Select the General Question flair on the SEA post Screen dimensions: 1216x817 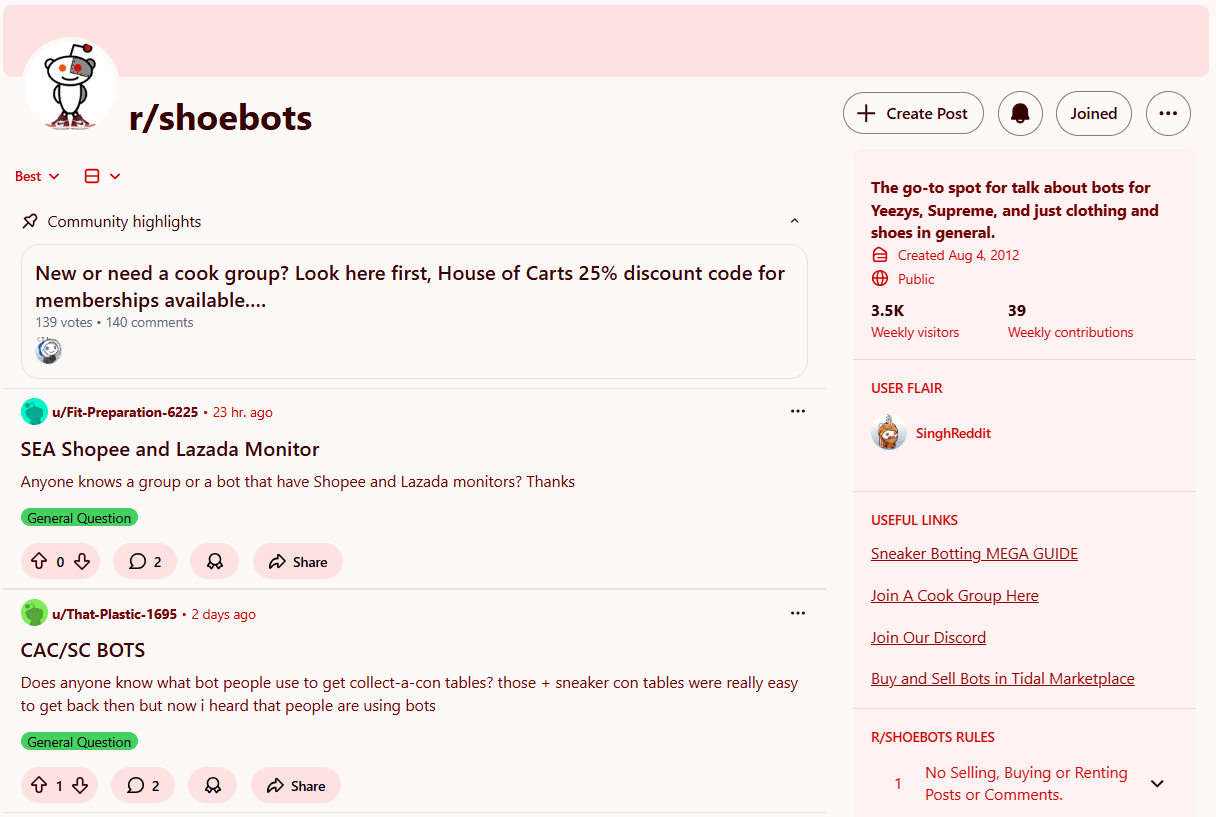tap(79, 517)
